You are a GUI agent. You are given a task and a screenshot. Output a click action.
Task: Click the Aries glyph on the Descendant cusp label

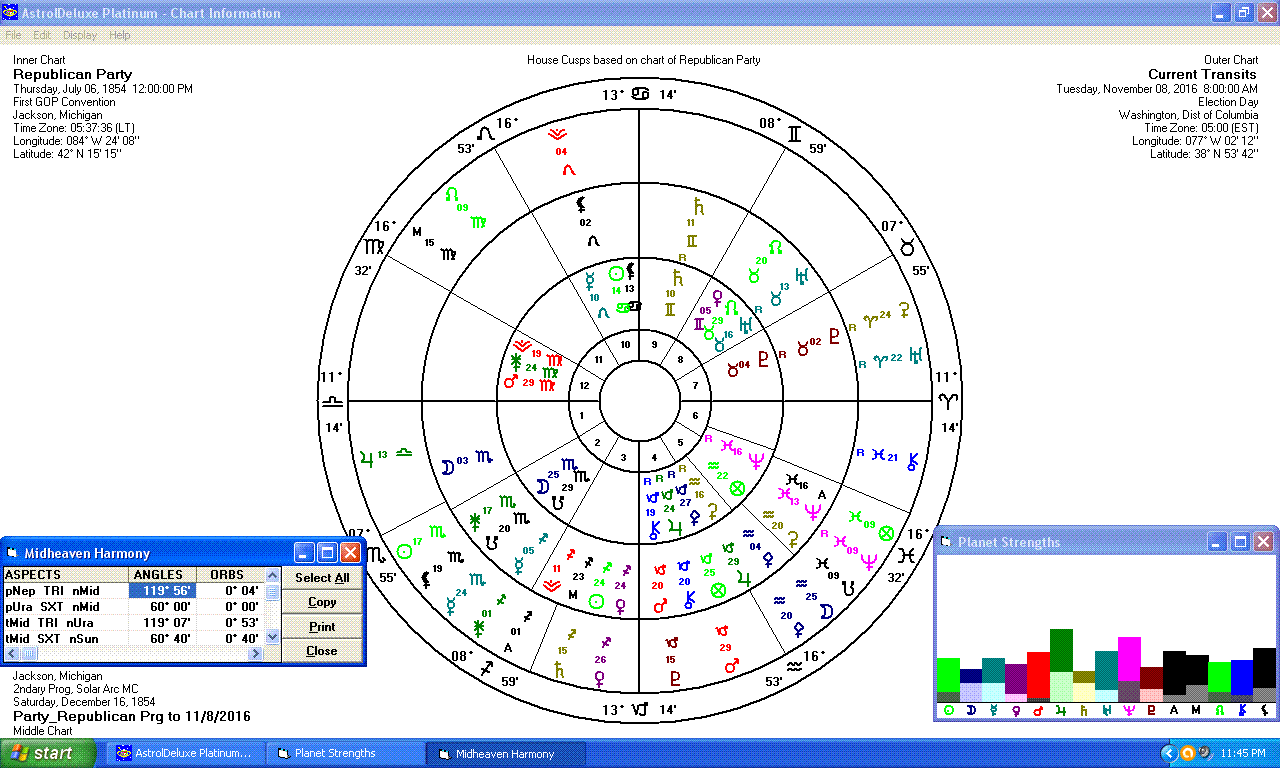(x=947, y=401)
